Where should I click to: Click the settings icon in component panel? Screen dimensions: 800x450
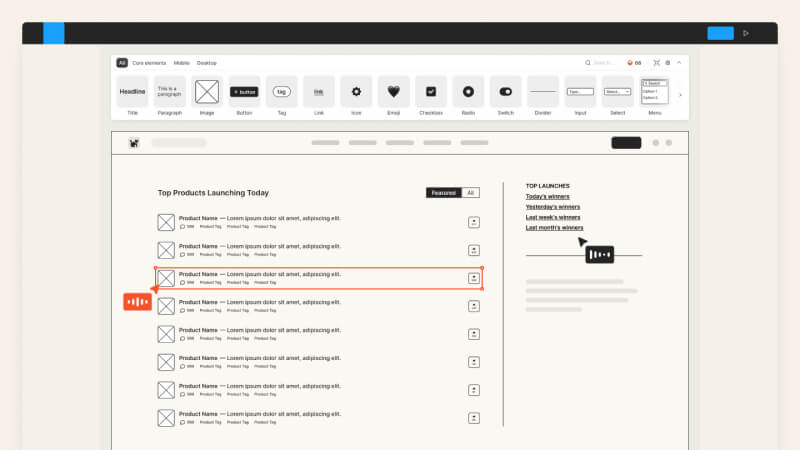point(668,63)
